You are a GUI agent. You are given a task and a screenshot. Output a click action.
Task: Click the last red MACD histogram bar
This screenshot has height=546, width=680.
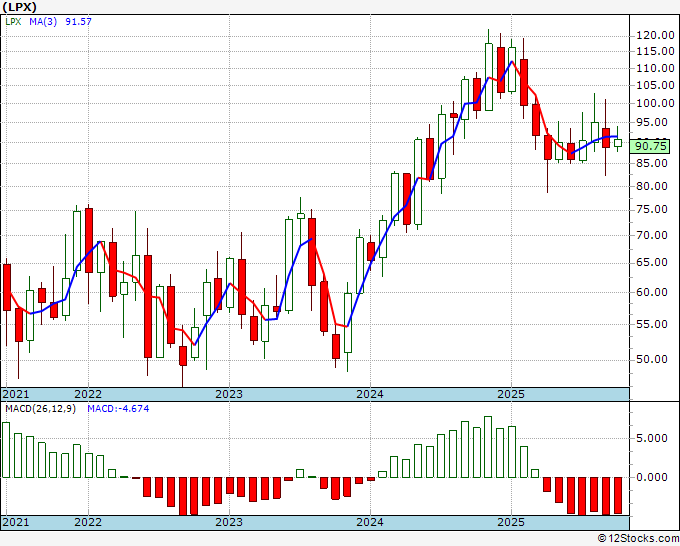tap(618, 495)
